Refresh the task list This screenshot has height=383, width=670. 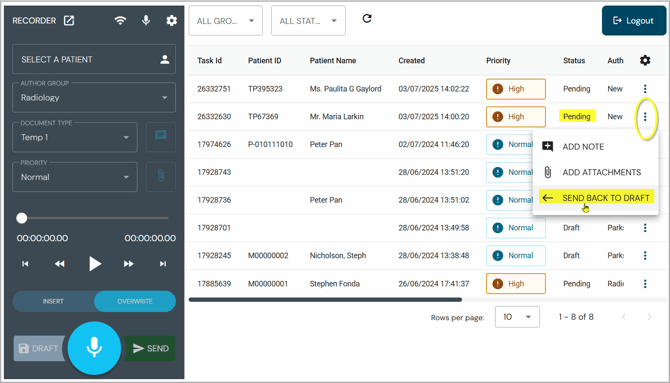pos(367,18)
